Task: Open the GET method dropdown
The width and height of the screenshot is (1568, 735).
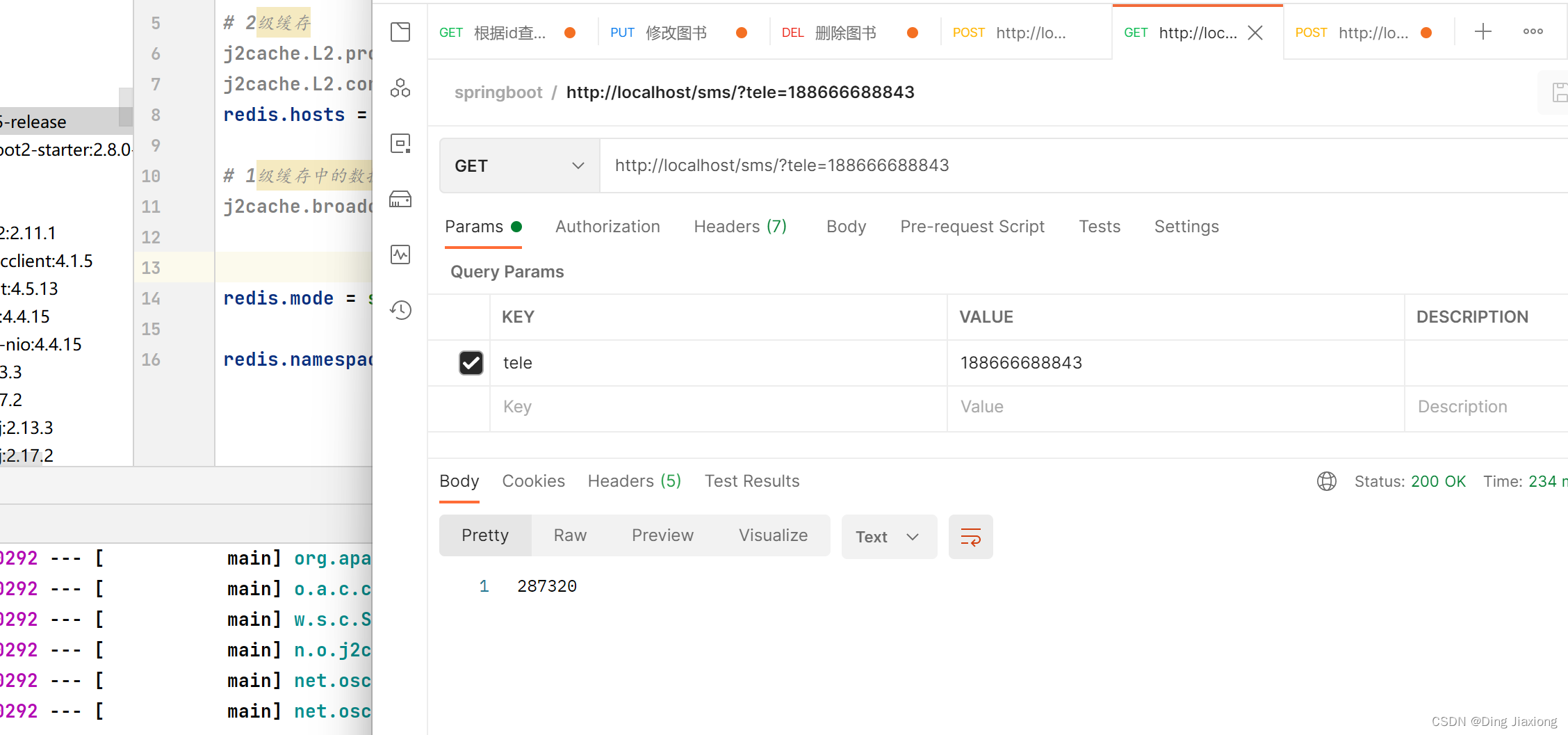Action: point(520,165)
